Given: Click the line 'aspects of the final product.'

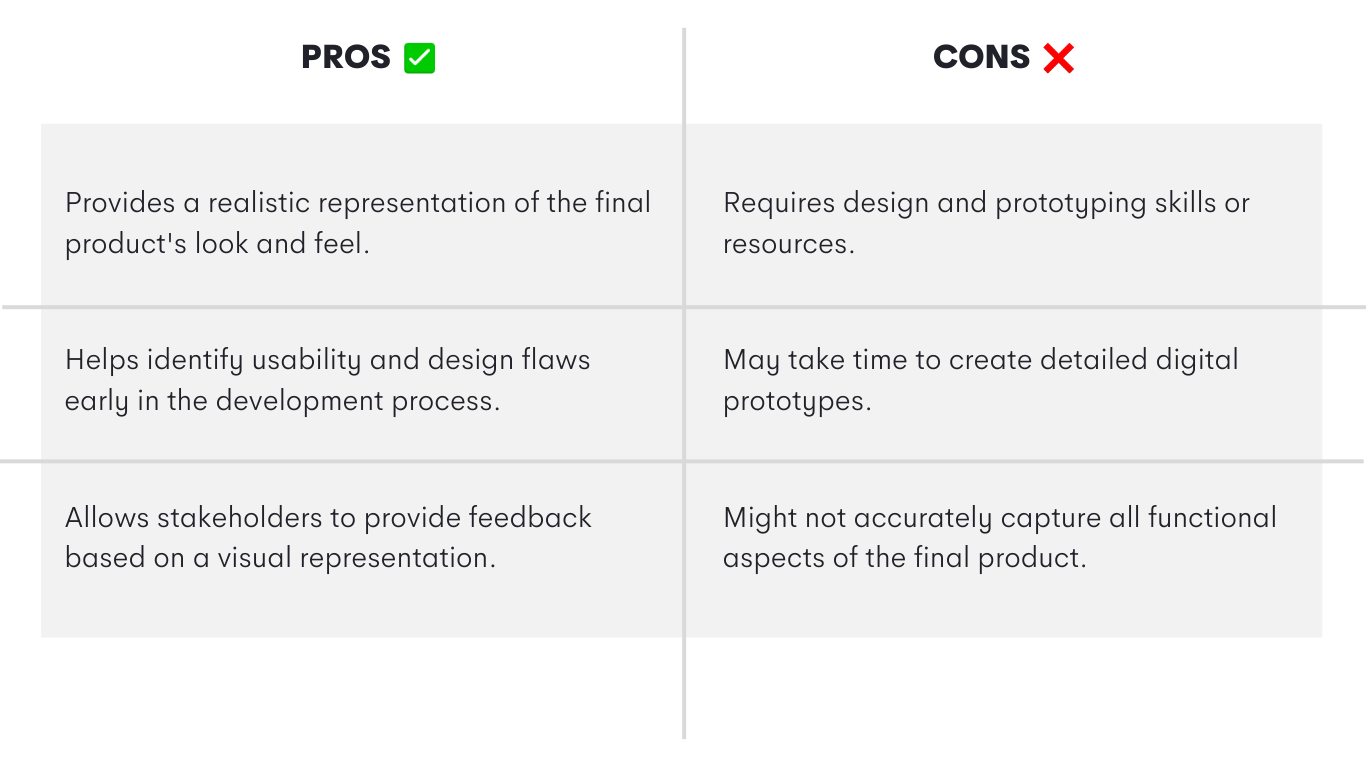Looking at the screenshot, I should (905, 558).
